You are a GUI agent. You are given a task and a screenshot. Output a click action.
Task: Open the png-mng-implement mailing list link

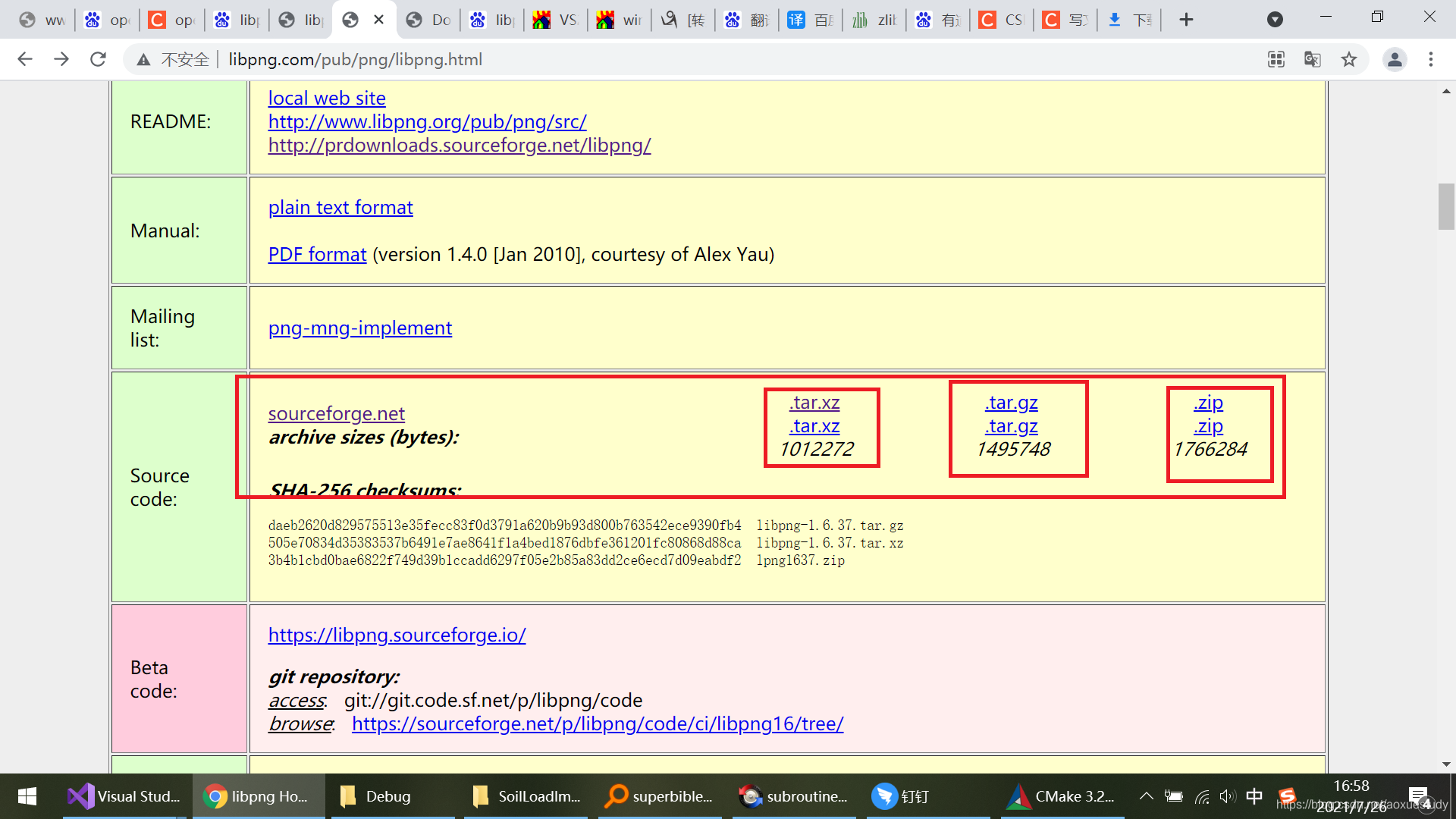(360, 328)
